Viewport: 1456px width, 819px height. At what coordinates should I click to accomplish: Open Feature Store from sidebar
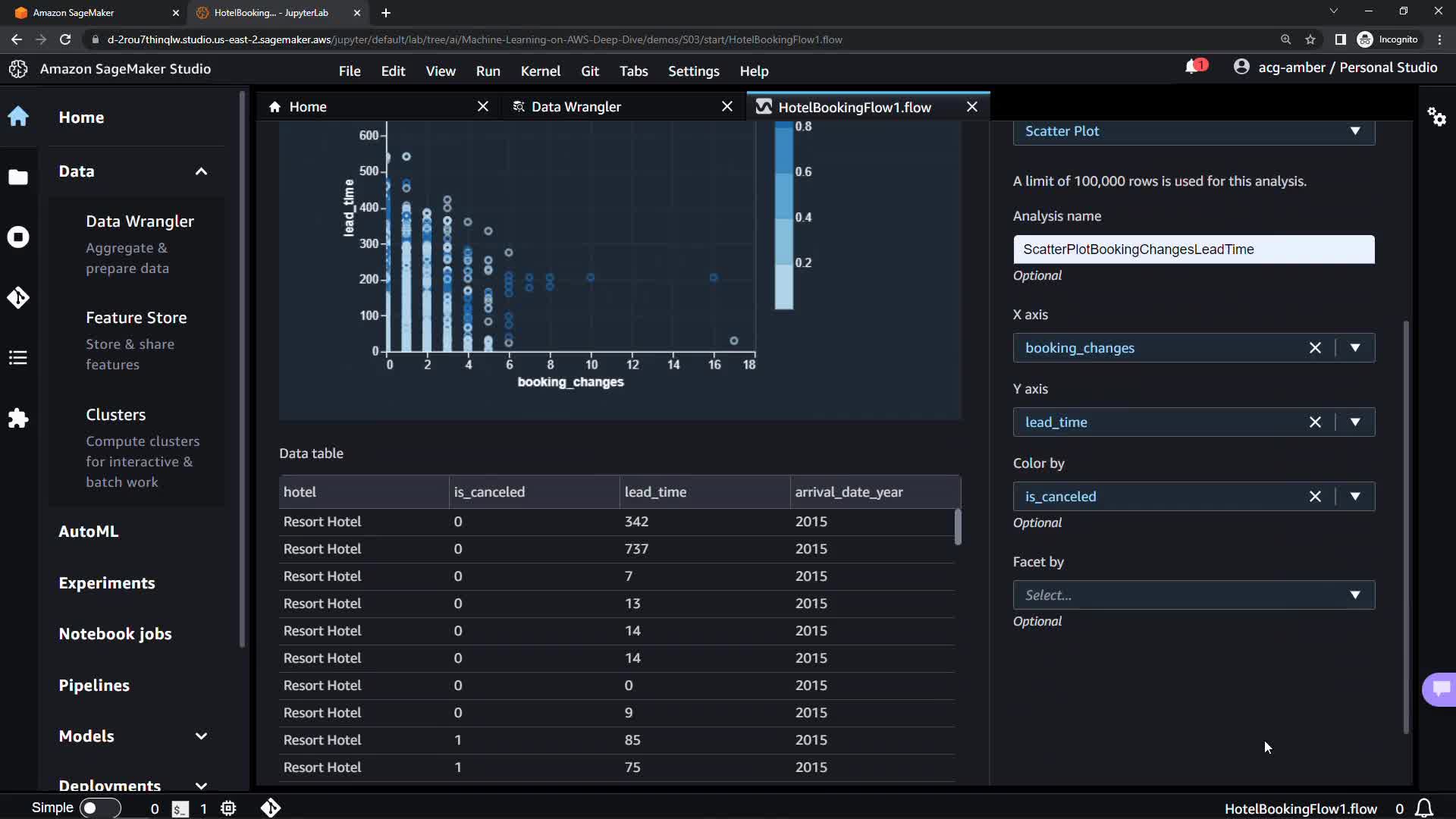[x=136, y=318]
